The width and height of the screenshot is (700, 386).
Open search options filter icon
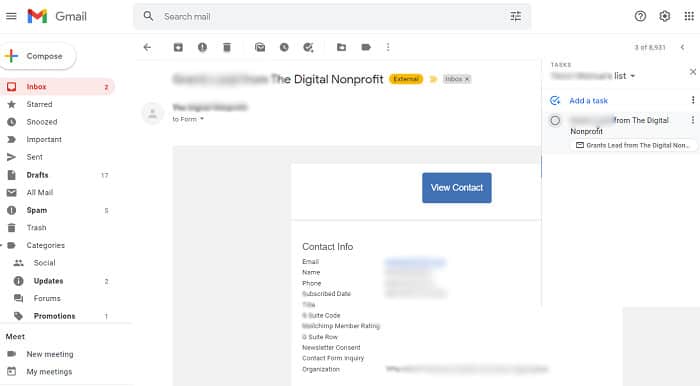point(516,17)
